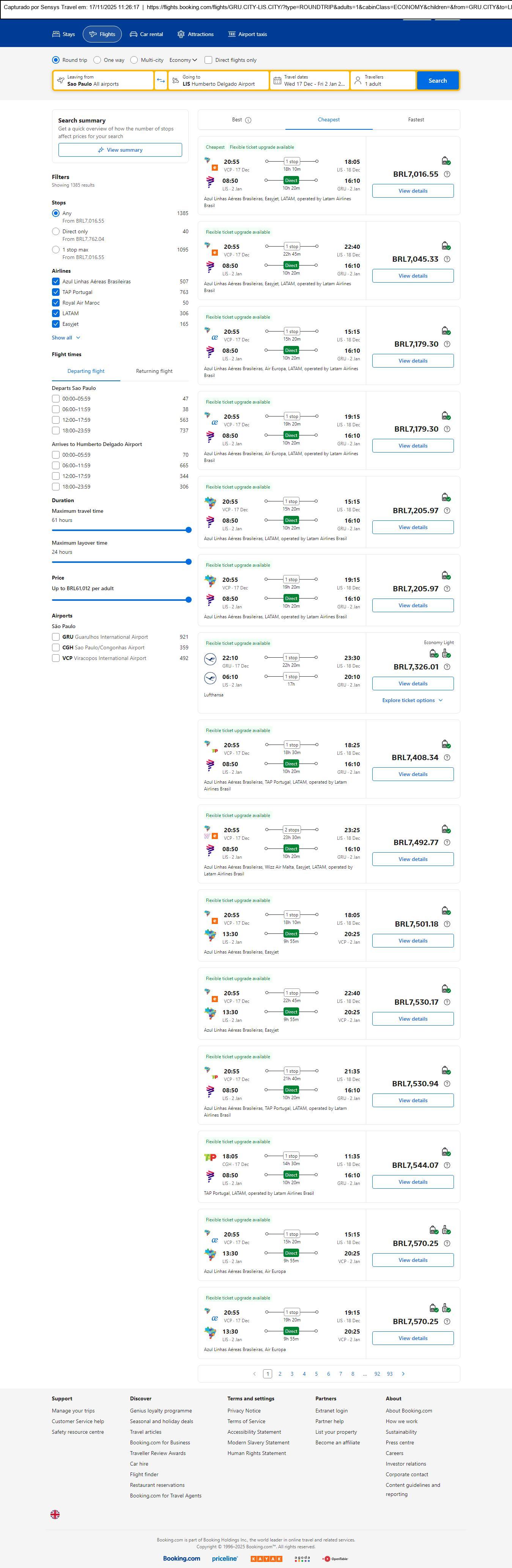Click price info icon beside BRL7,016.55
The width and height of the screenshot is (512, 1568).
point(447,174)
